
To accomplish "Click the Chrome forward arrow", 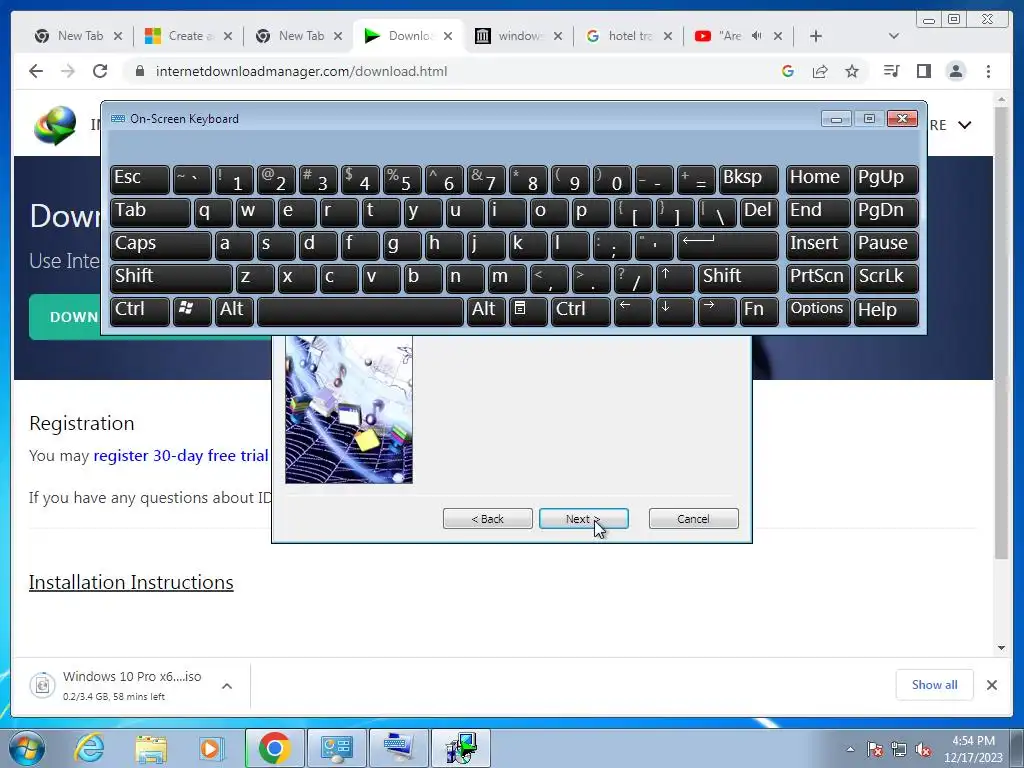I will tap(68, 71).
